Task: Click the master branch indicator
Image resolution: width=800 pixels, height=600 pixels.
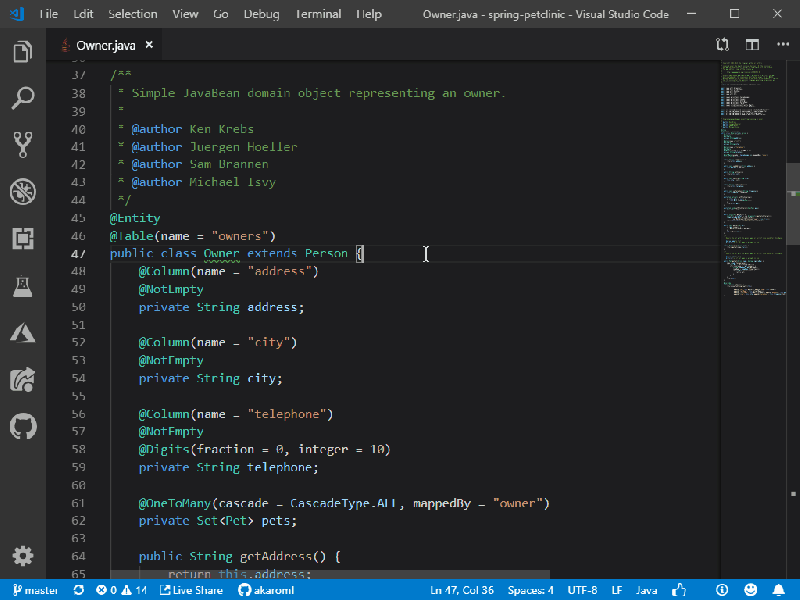Action: [35, 590]
